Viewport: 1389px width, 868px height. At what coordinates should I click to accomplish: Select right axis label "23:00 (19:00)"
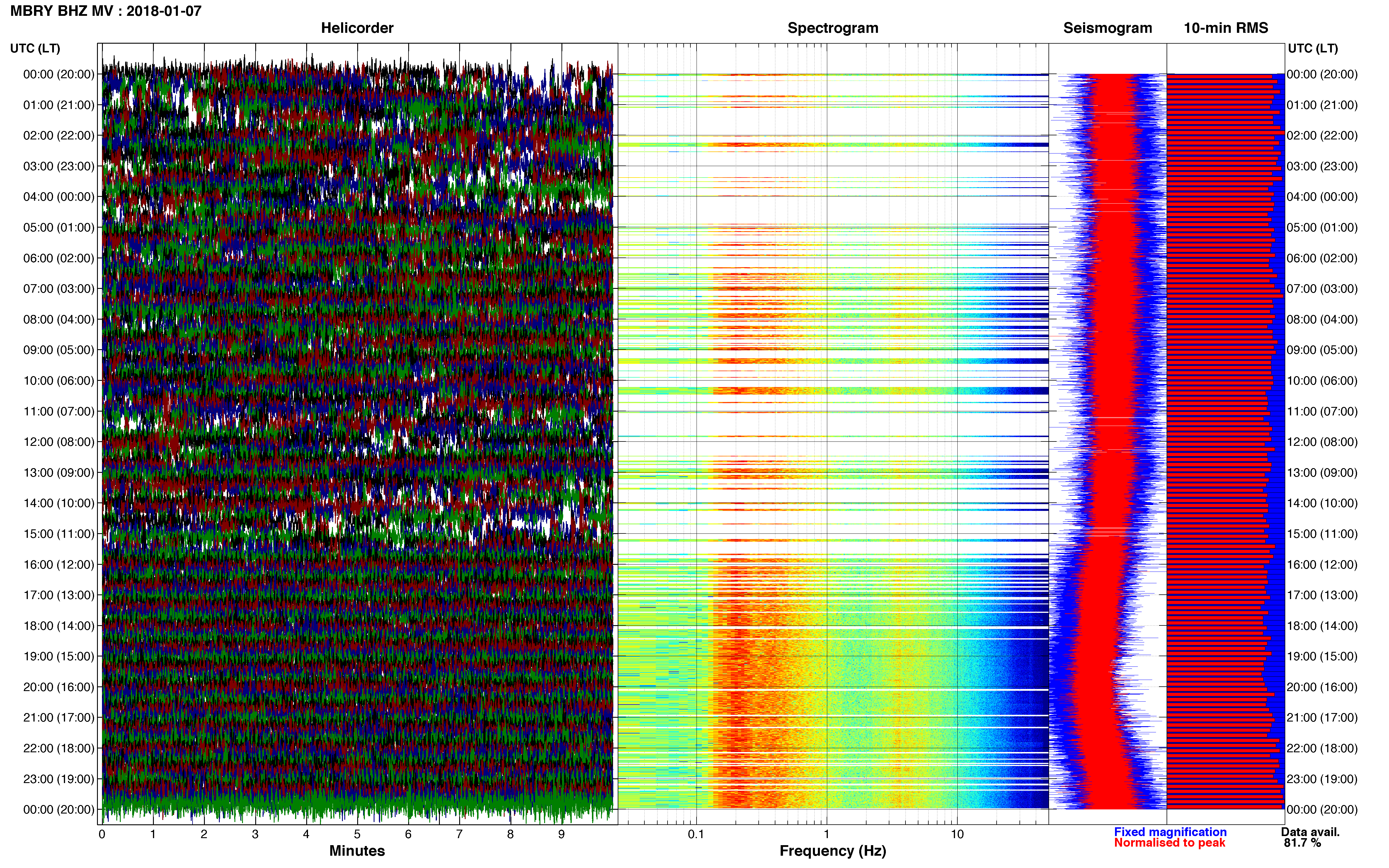tap(1322, 779)
